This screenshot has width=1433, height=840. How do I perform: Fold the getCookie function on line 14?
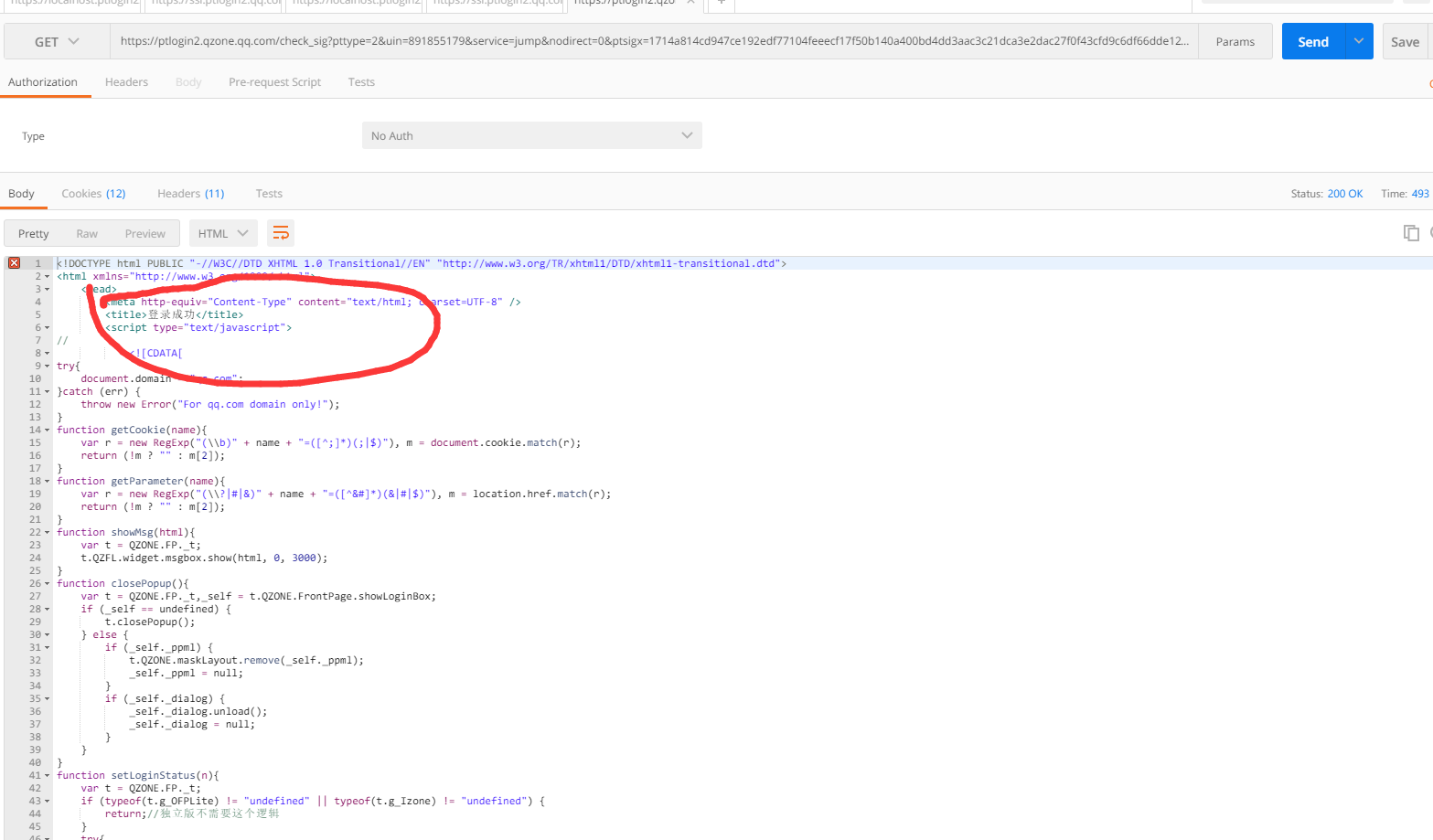point(48,430)
